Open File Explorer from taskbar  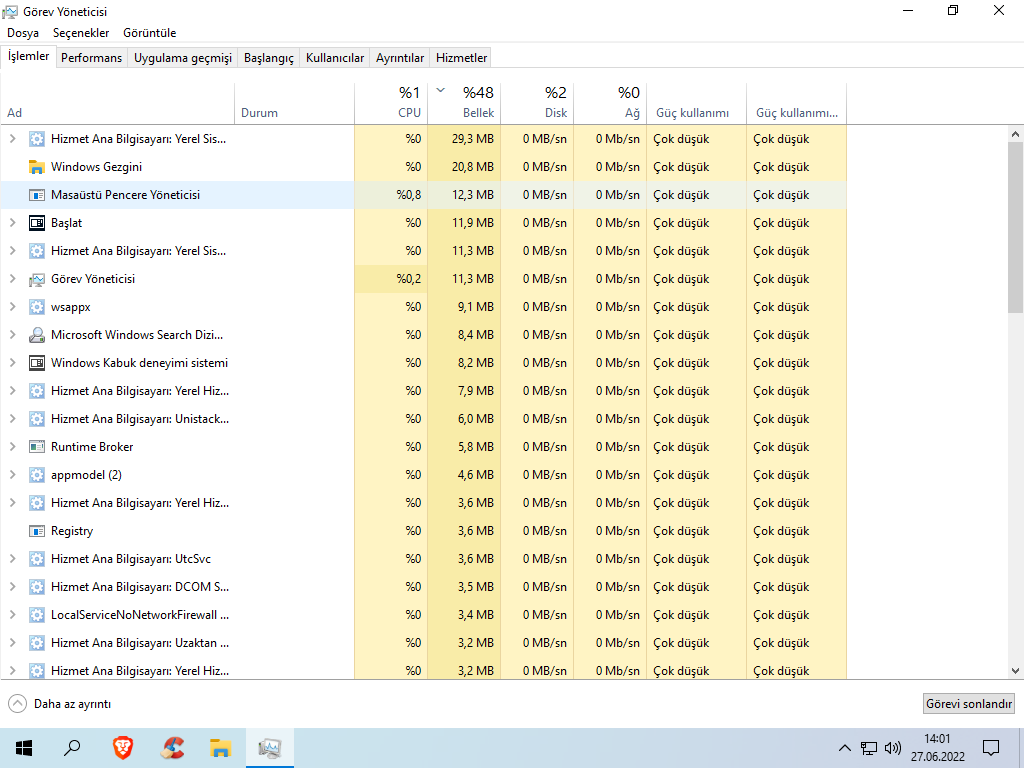pos(221,748)
